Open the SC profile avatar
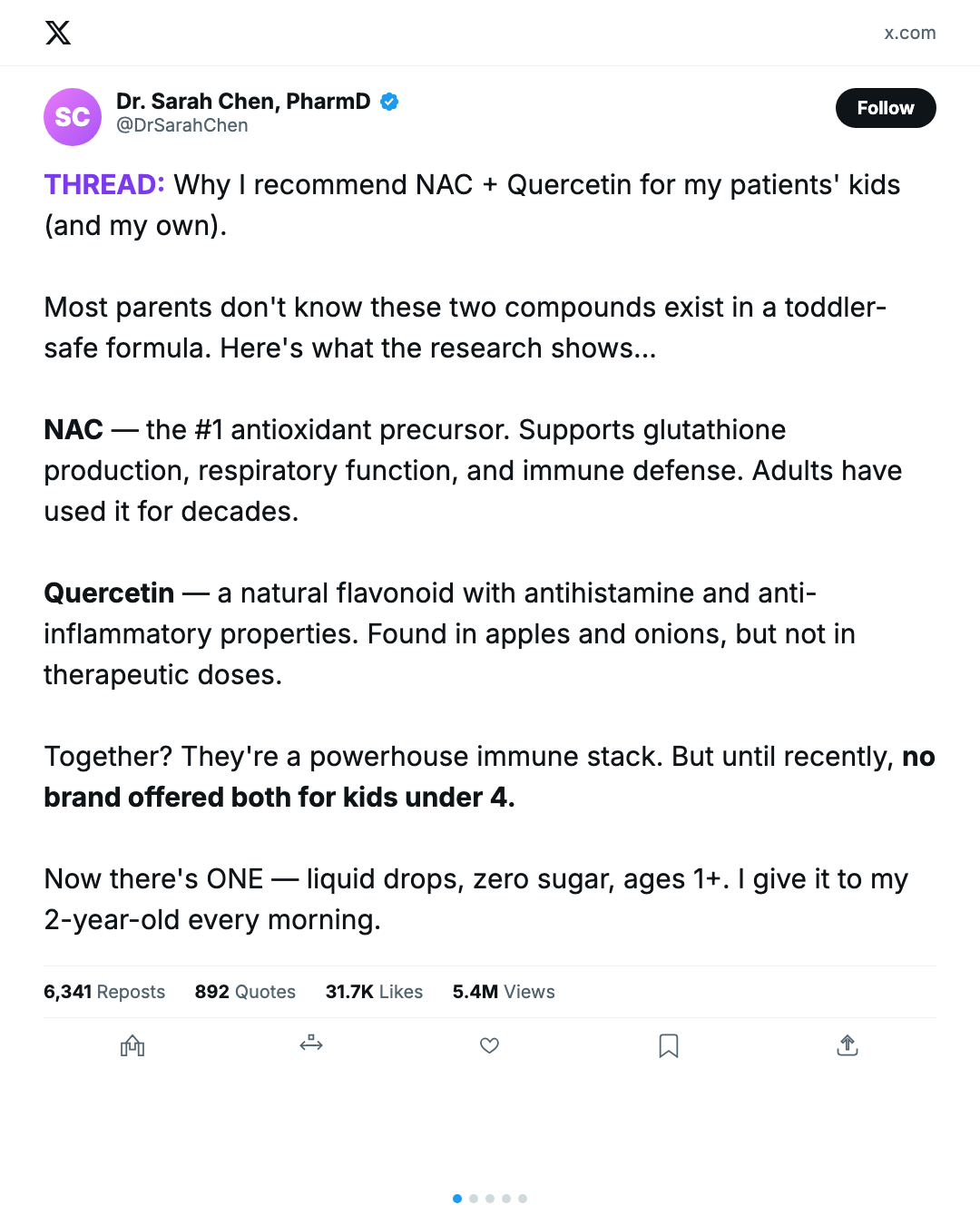 (73, 117)
